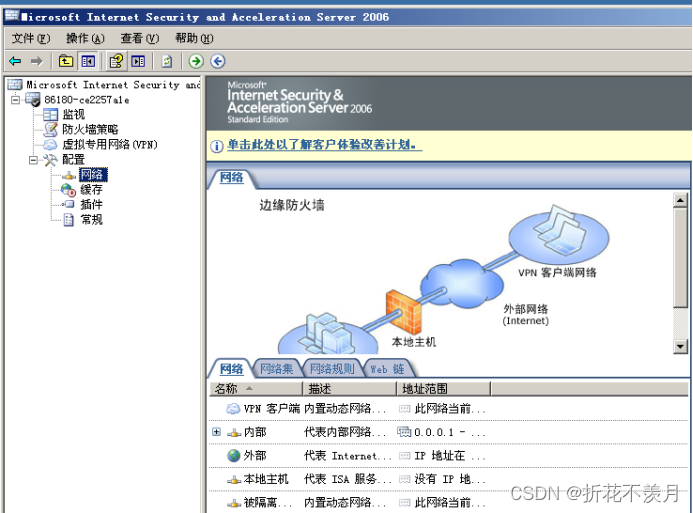The height and width of the screenshot is (513, 693).
Task: Click the 配置 tools icon
Action: pos(50,160)
